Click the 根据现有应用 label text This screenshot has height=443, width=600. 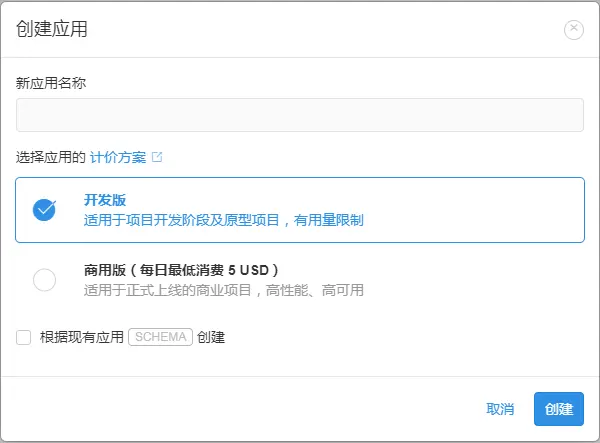click(81, 337)
